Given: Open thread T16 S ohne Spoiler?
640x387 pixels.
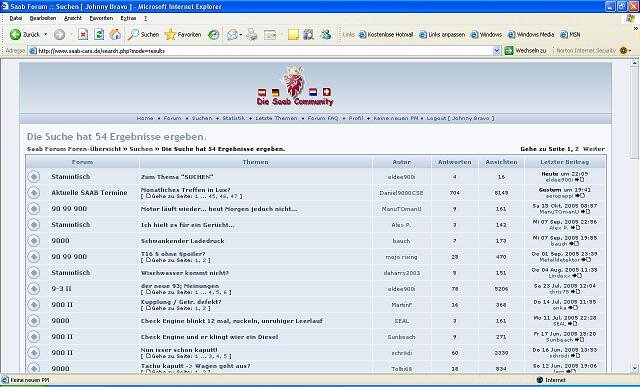Looking at the screenshot, I should (x=173, y=254).
